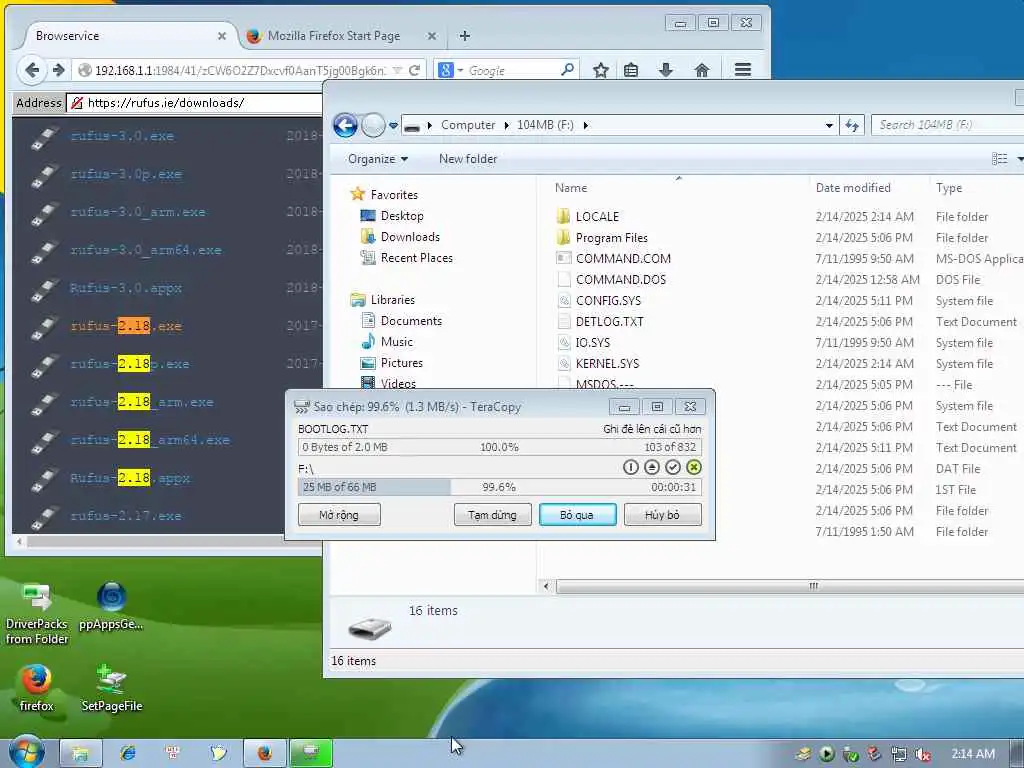Click the file 100.0% progress bar
Viewport: 1024px width, 768px height.
pos(499,447)
